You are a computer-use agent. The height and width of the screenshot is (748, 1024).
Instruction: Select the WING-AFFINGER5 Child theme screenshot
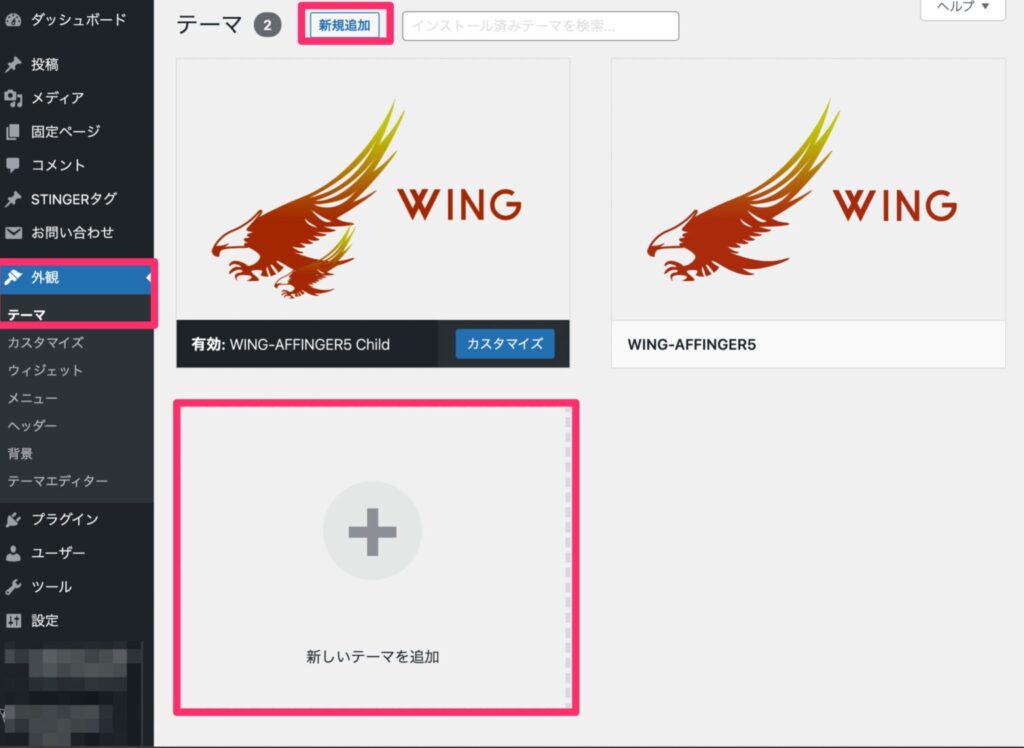coord(373,189)
